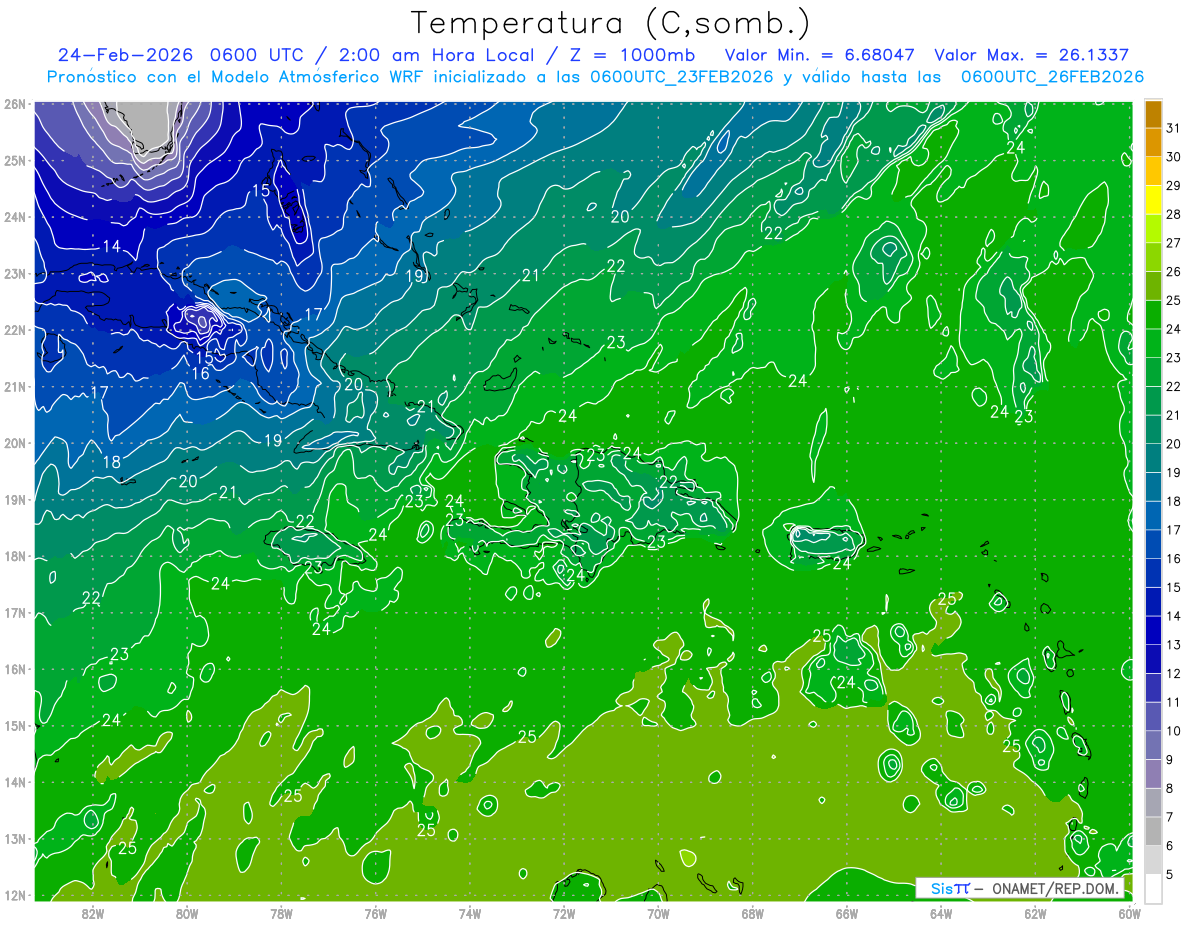1200x927 pixels.
Task: Click the latitude axis label "15N"
Action: pyautogui.click(x=14, y=725)
